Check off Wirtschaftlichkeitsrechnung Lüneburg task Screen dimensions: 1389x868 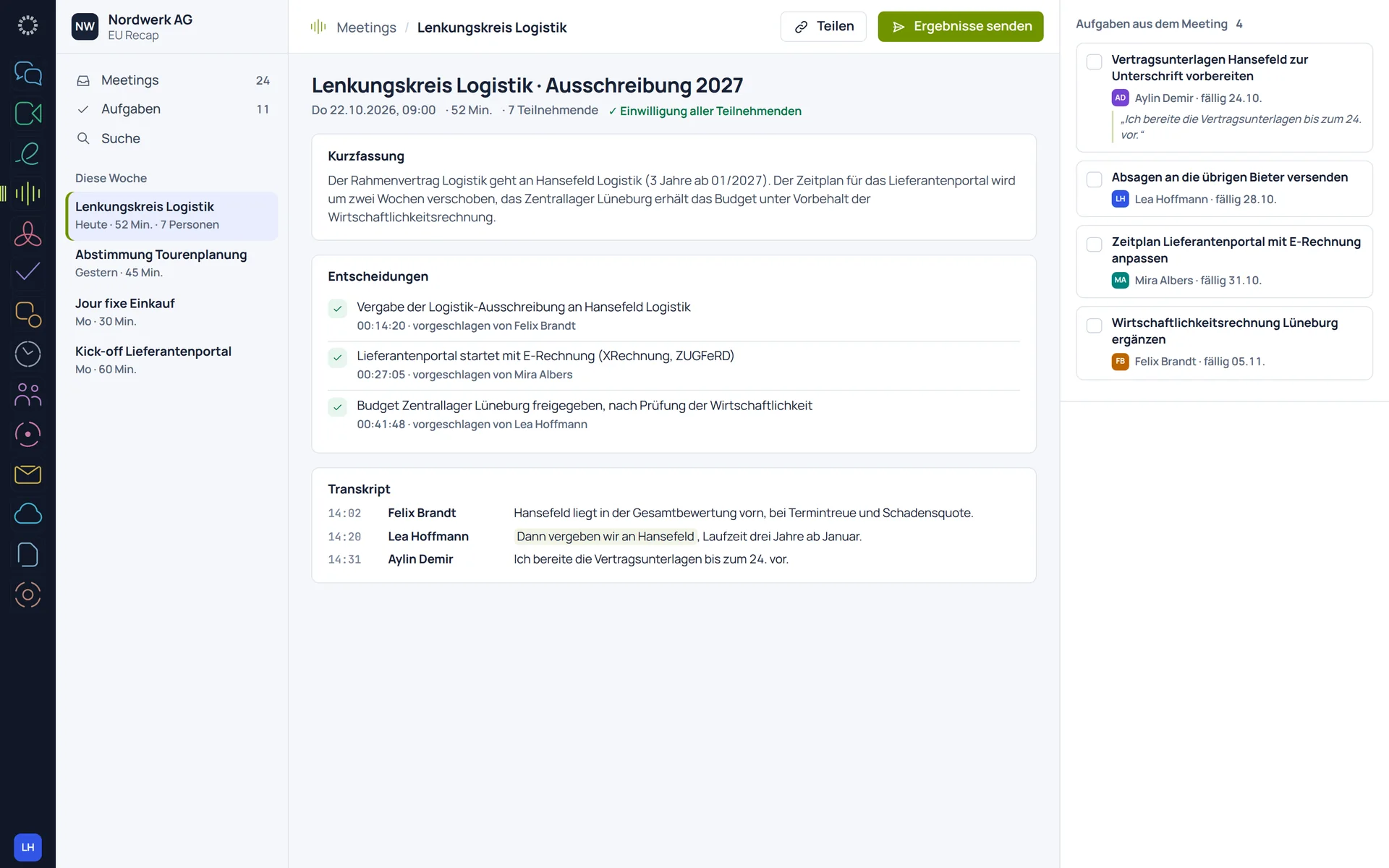[1095, 325]
